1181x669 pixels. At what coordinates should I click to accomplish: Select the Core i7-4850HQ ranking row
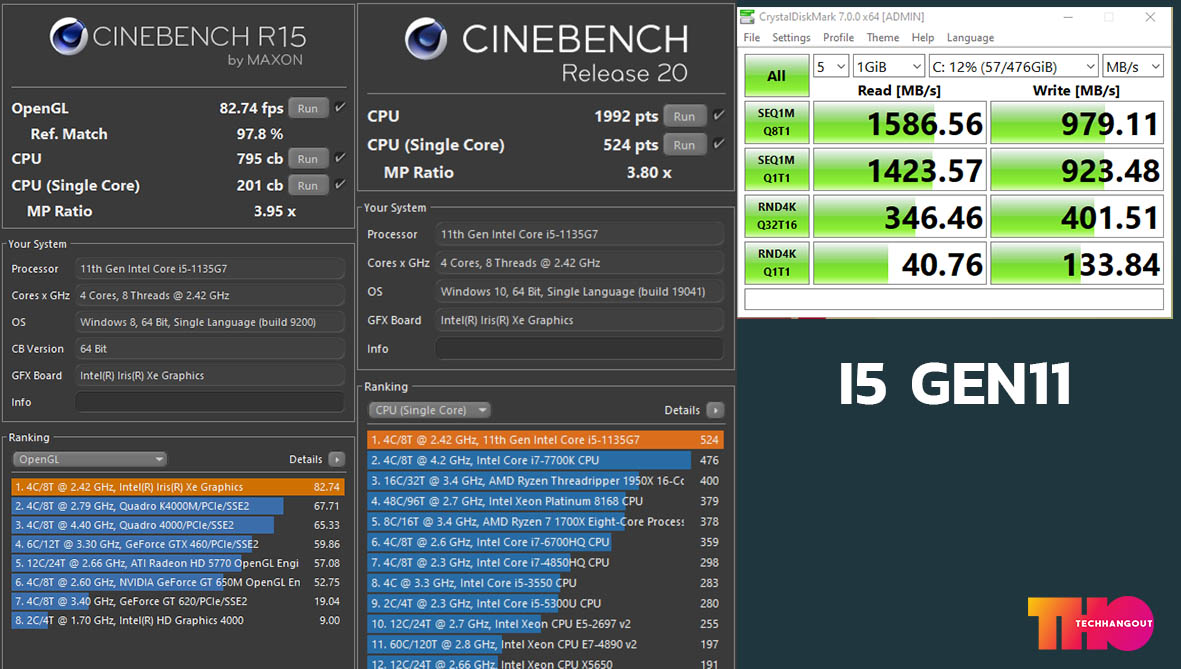point(545,562)
